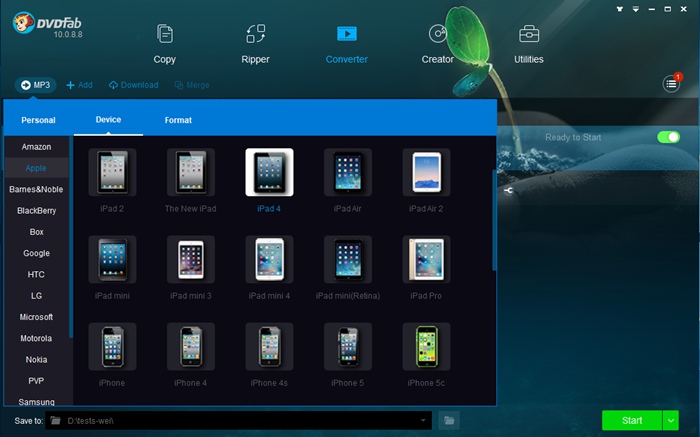Switch to the Format tab
Screen dimensions: 700x437
click(x=178, y=120)
